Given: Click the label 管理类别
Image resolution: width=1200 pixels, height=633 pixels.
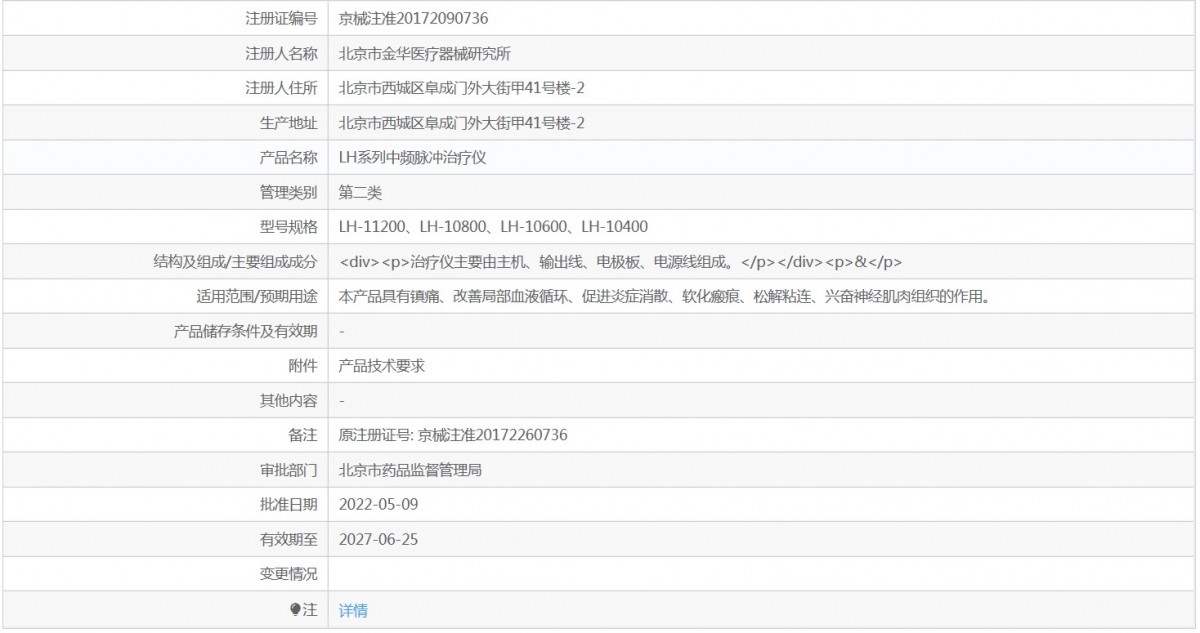Looking at the screenshot, I should (288, 192).
